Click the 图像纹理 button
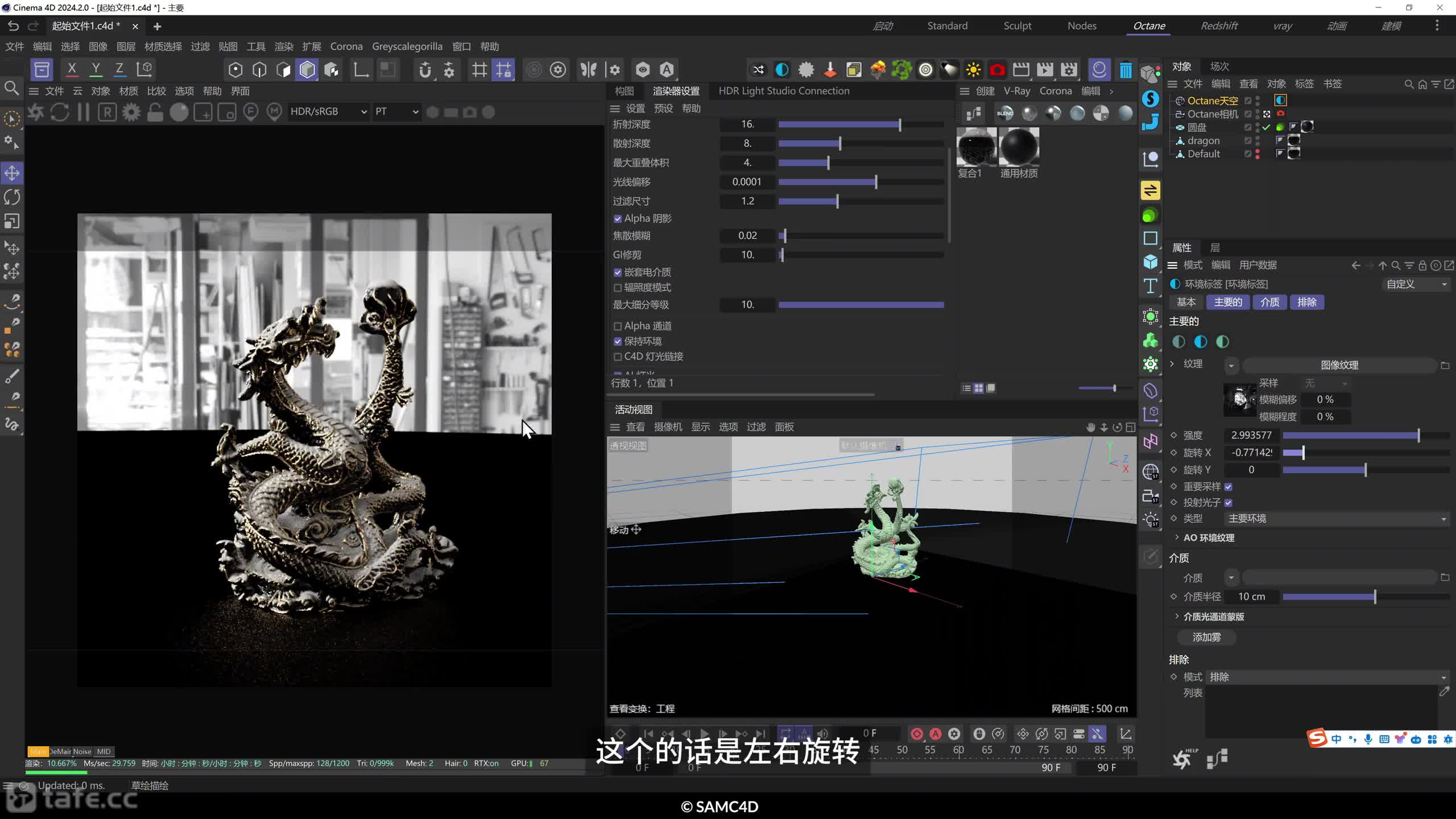1456x819 pixels. click(1339, 365)
